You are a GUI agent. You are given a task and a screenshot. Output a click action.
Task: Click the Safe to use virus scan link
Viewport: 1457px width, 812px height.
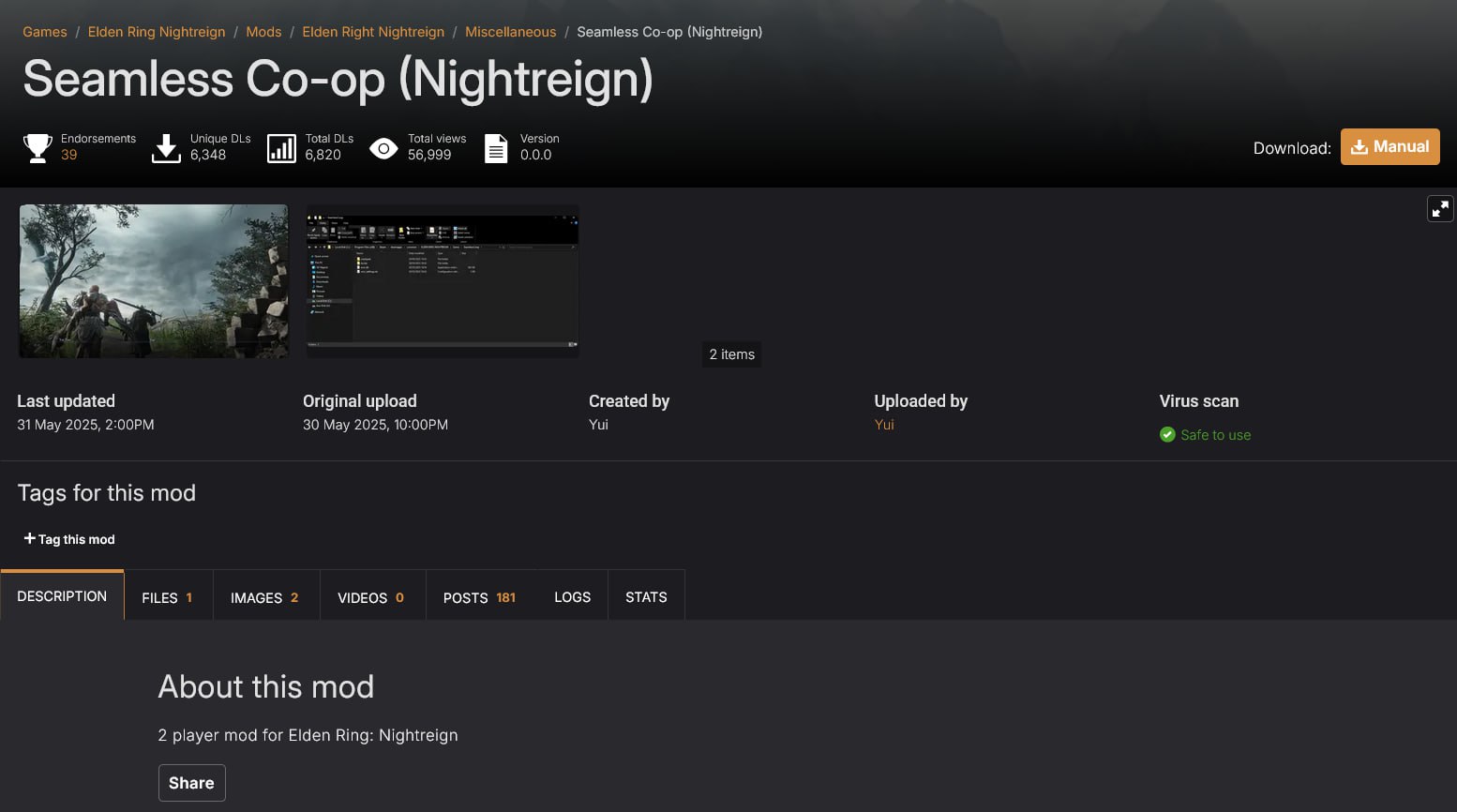pos(1215,435)
